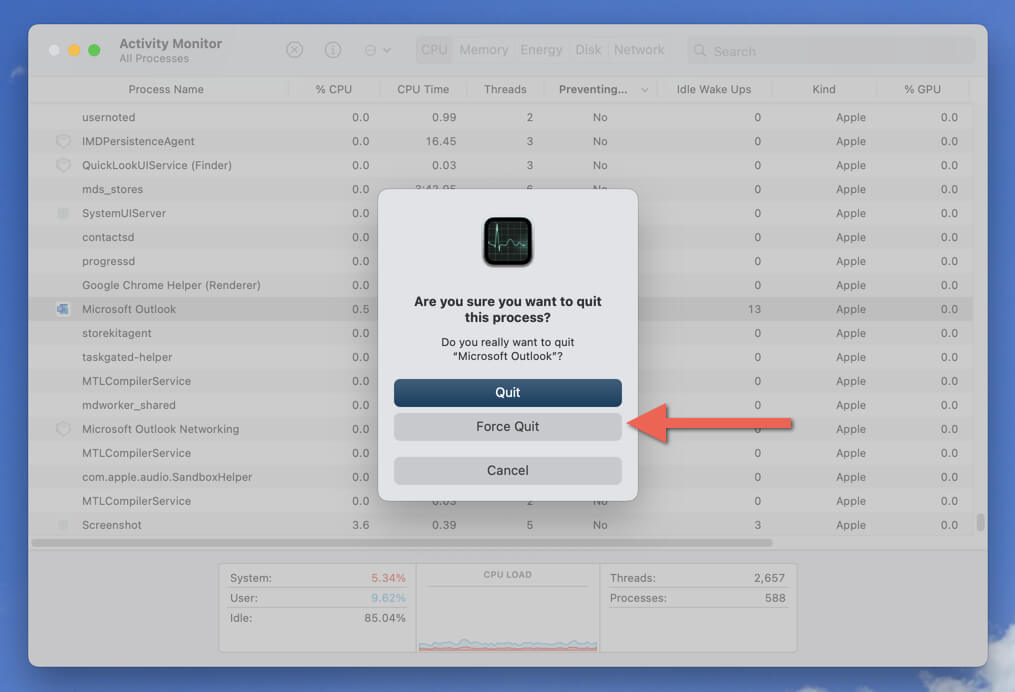Switch to the Energy tab

tap(541, 50)
